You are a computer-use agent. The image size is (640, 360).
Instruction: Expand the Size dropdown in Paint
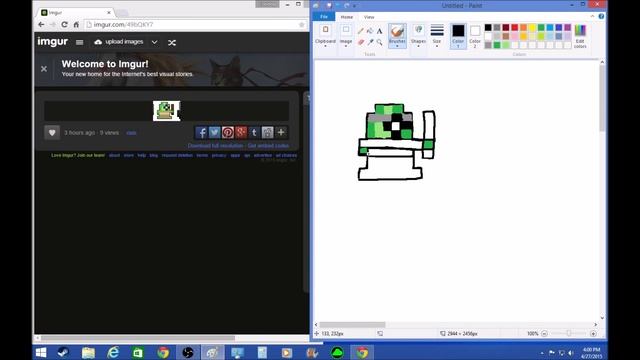(437, 46)
